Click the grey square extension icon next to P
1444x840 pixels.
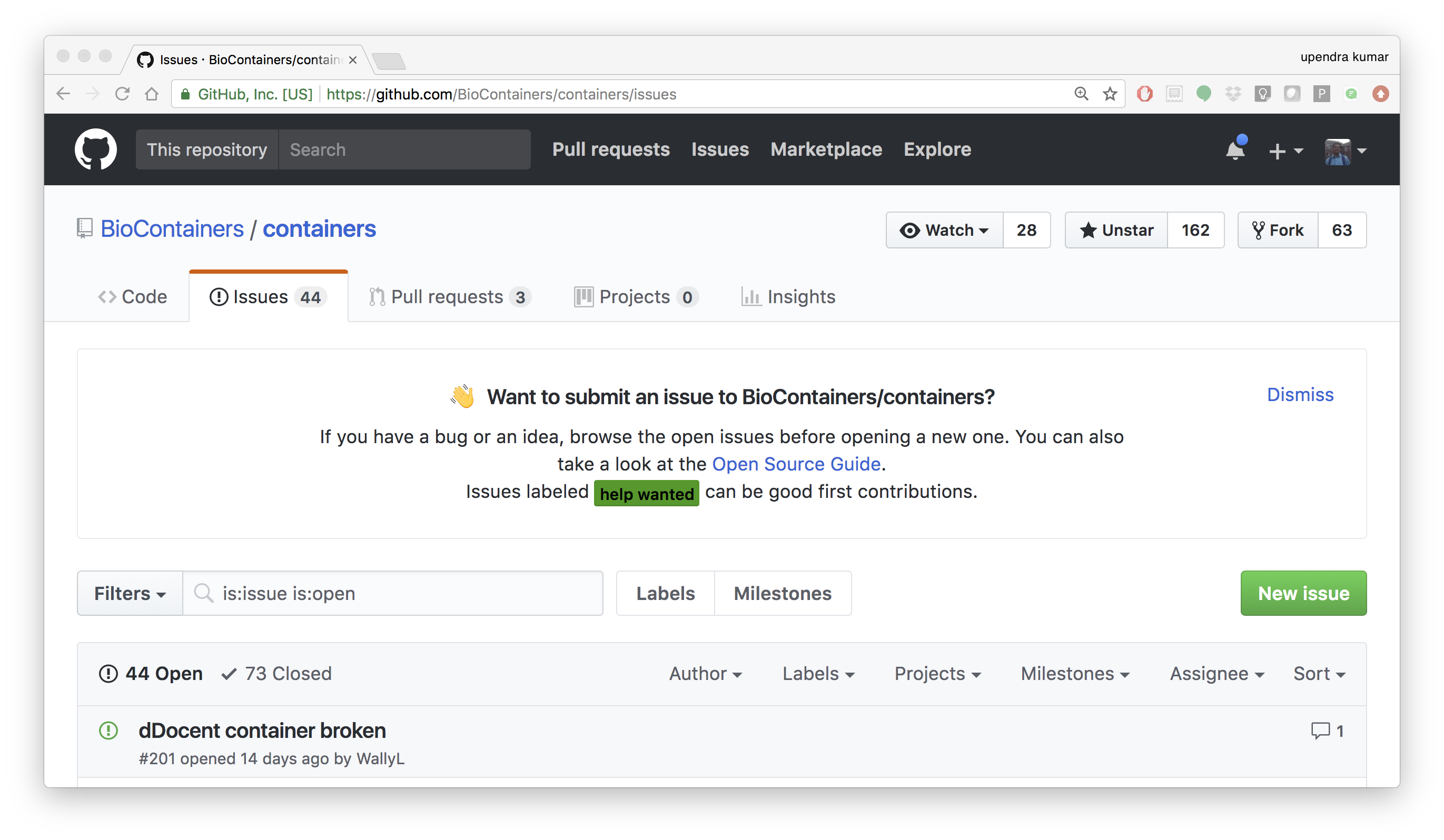coord(1292,93)
